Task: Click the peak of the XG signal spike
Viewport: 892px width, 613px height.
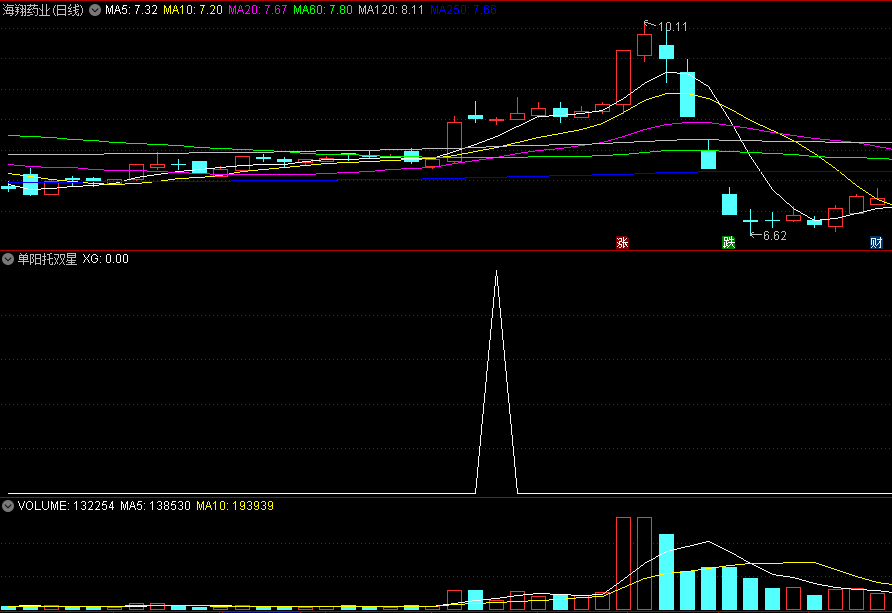Action: (x=497, y=272)
